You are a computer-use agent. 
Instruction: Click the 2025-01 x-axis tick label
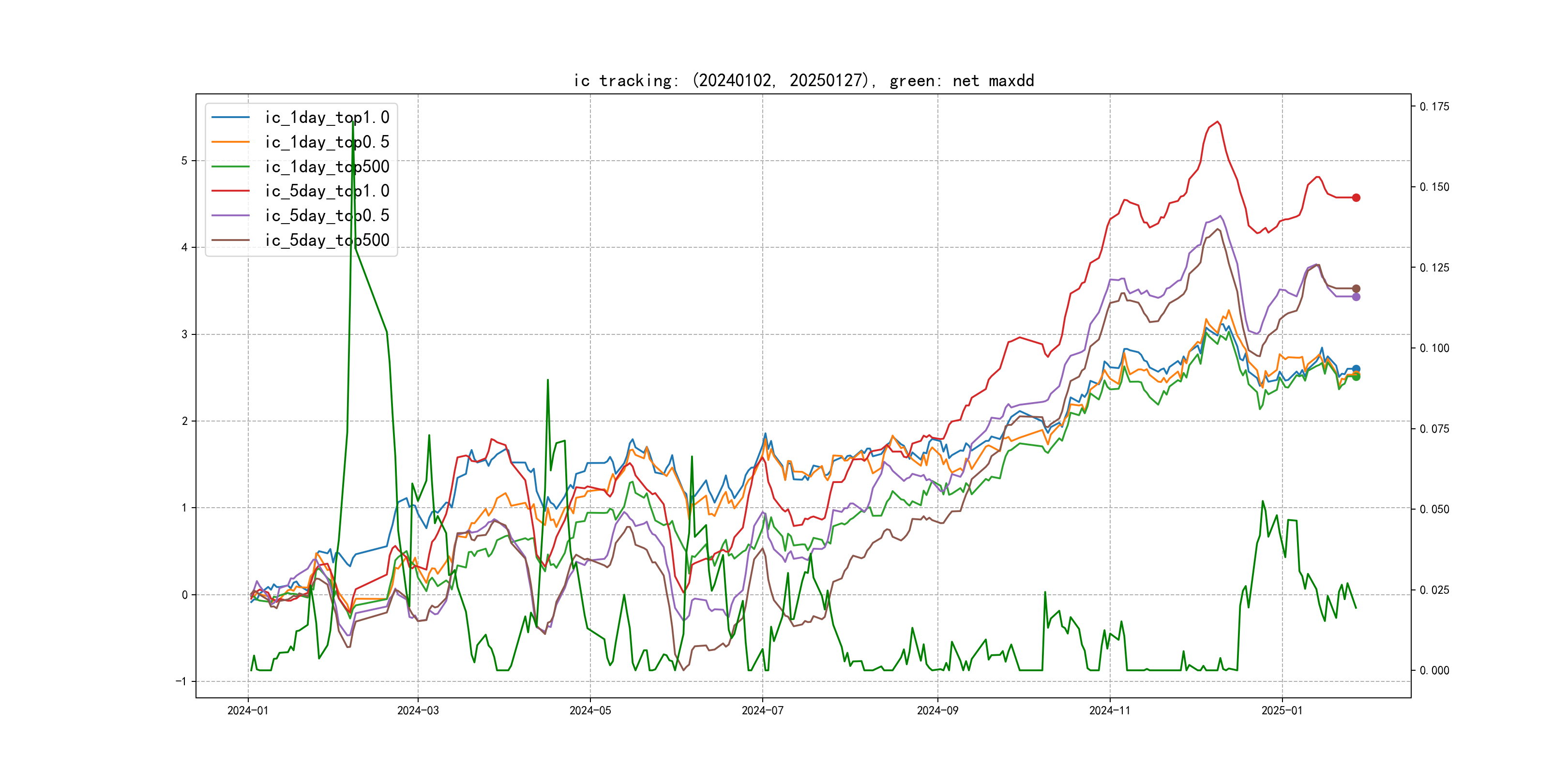(1282, 710)
